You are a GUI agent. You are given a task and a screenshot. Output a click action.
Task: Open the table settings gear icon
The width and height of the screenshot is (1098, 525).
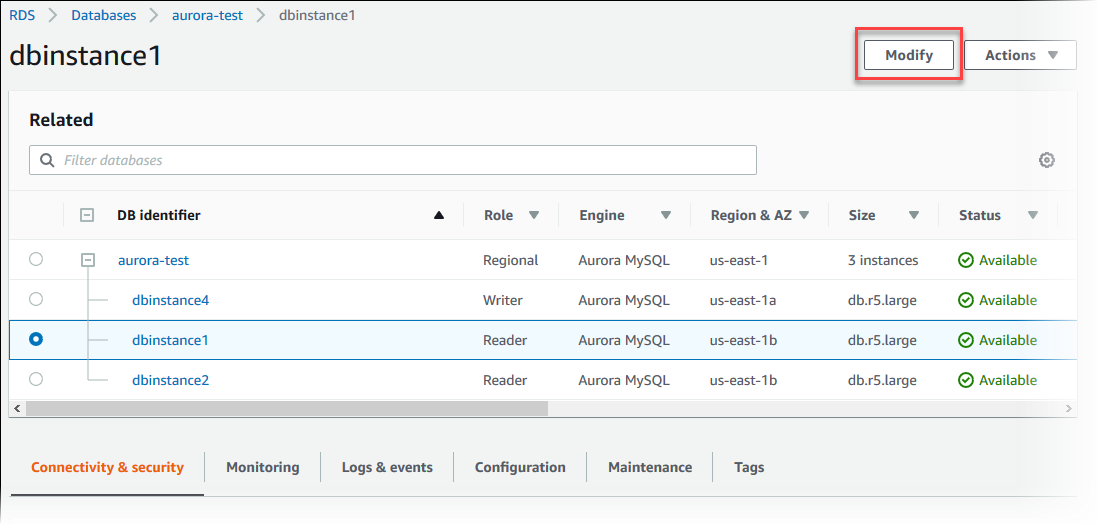tap(1046, 160)
